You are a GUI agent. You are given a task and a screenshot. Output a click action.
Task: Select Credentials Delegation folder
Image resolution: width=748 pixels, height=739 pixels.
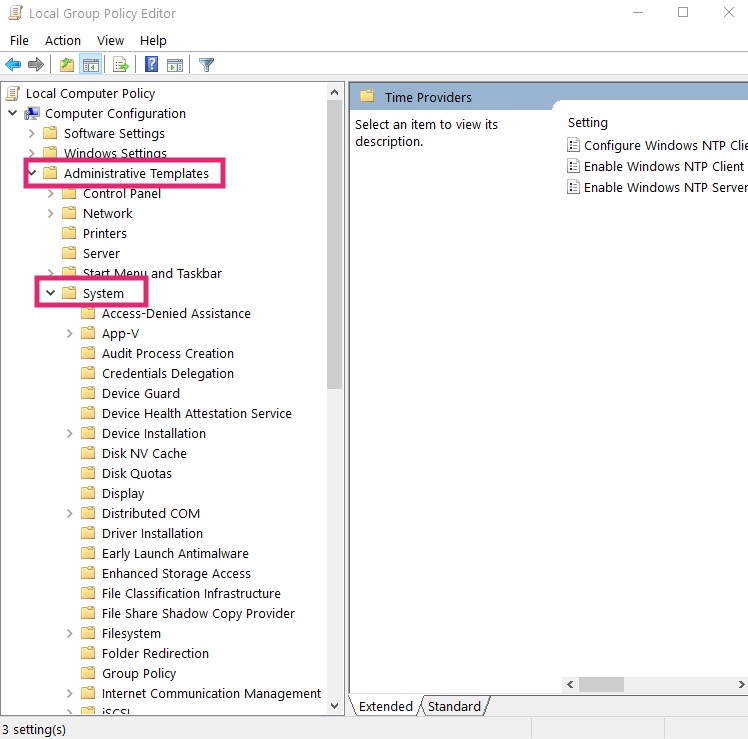(168, 374)
